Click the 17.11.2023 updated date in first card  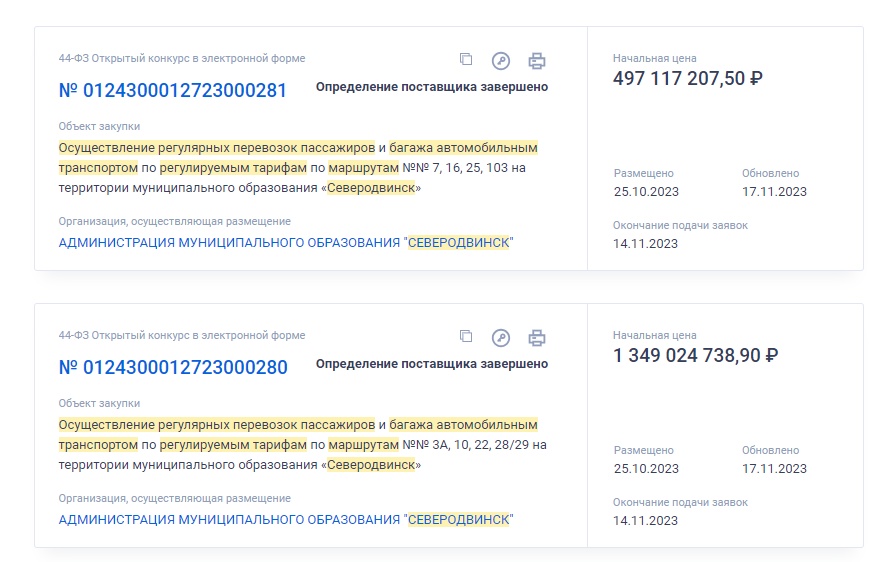click(x=774, y=192)
